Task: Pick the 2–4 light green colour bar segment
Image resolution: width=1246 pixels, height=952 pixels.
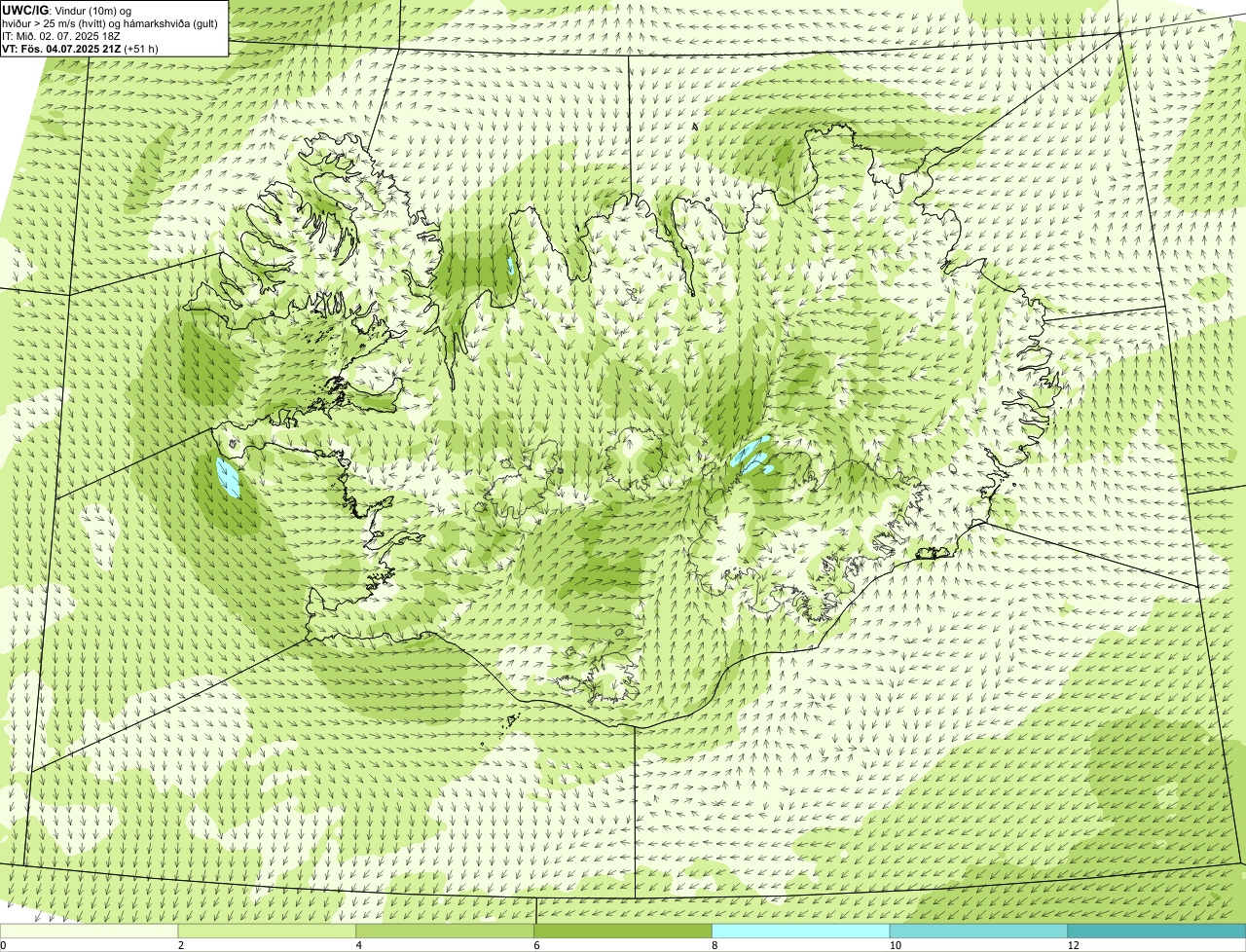Action: coord(268,931)
